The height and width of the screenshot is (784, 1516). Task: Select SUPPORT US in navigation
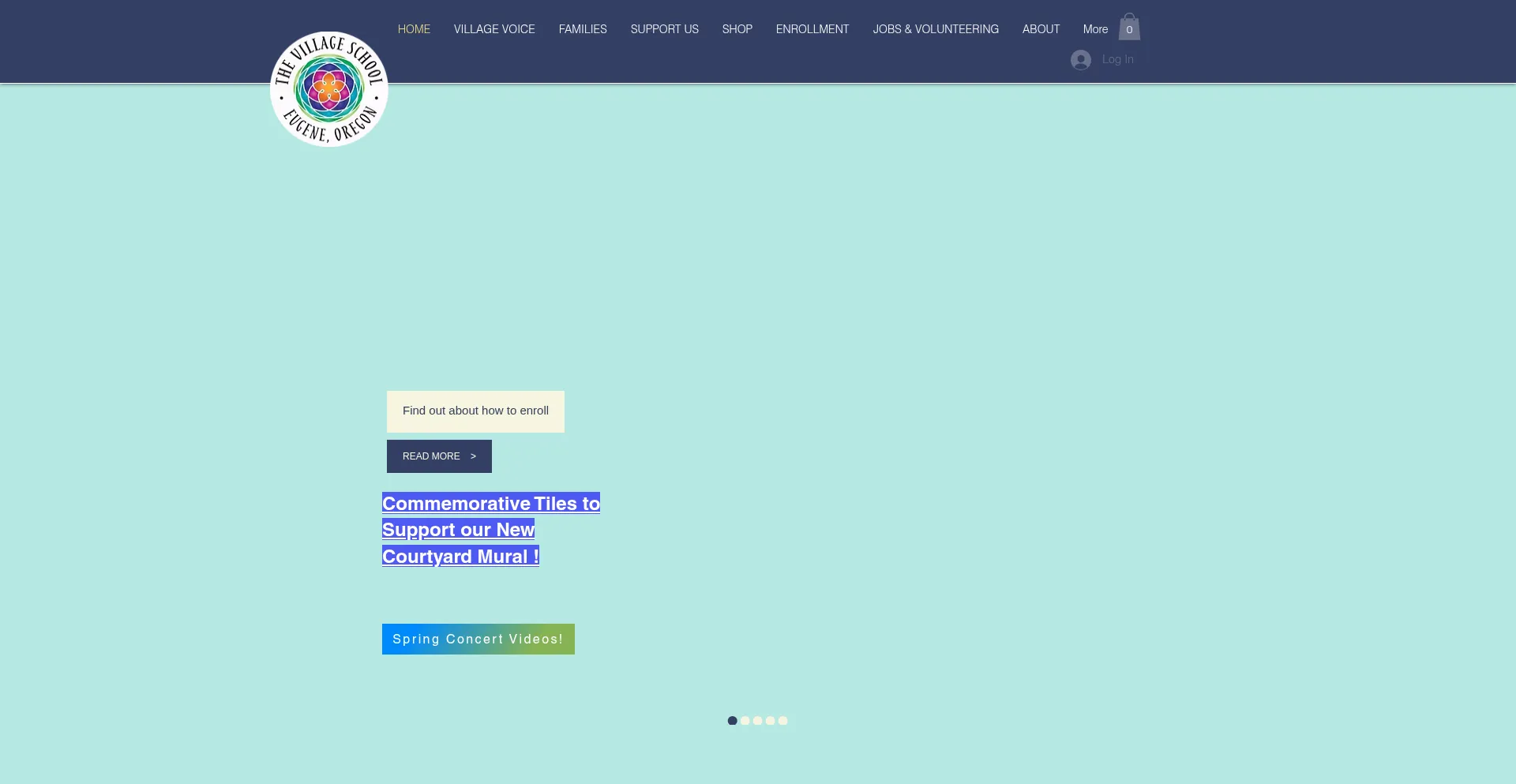pos(665,29)
